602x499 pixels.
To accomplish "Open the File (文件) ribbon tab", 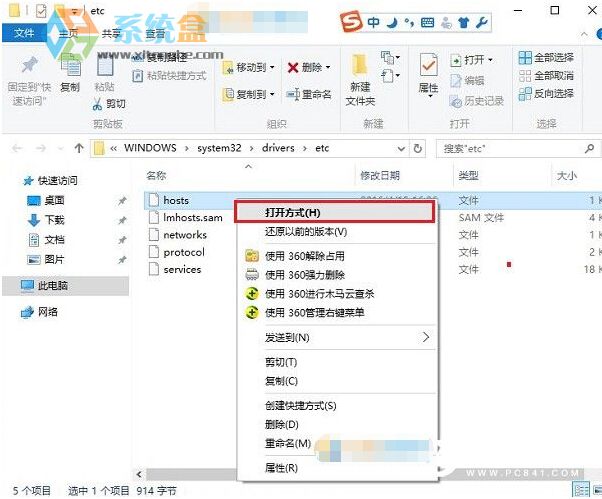I will point(24,33).
